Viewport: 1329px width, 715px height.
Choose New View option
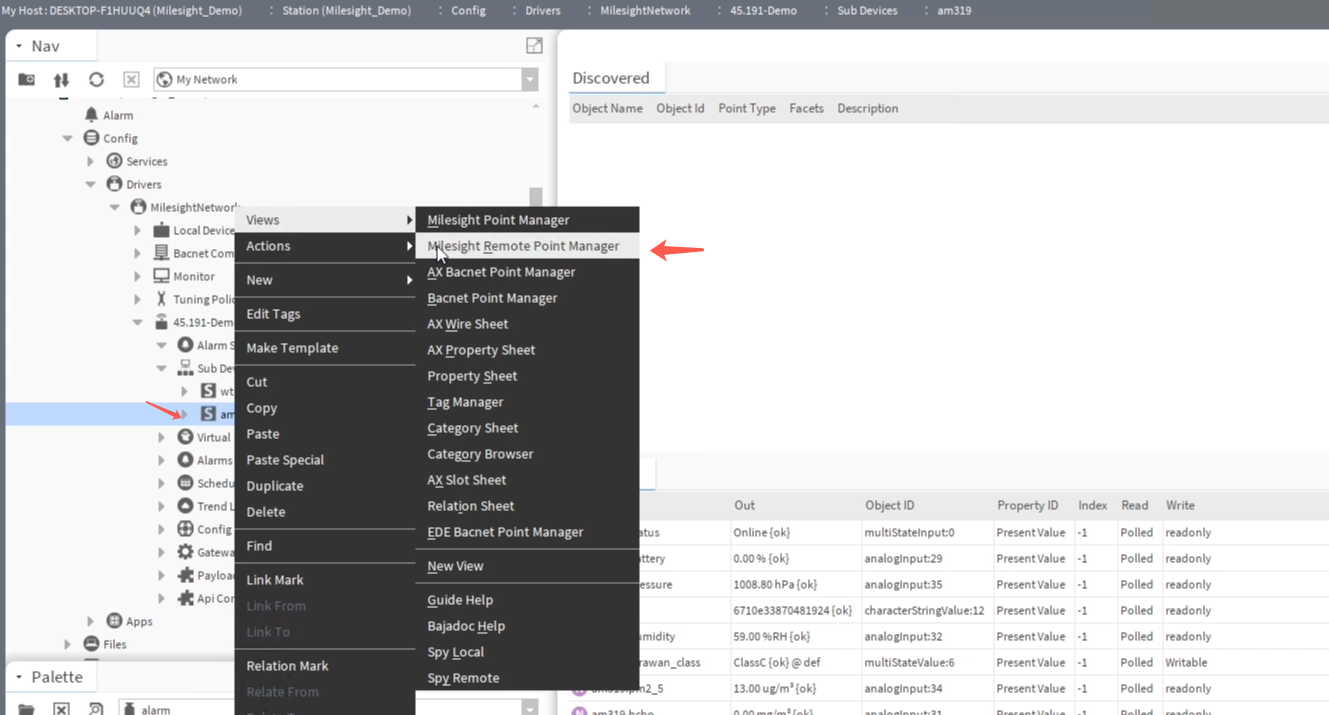click(455, 566)
